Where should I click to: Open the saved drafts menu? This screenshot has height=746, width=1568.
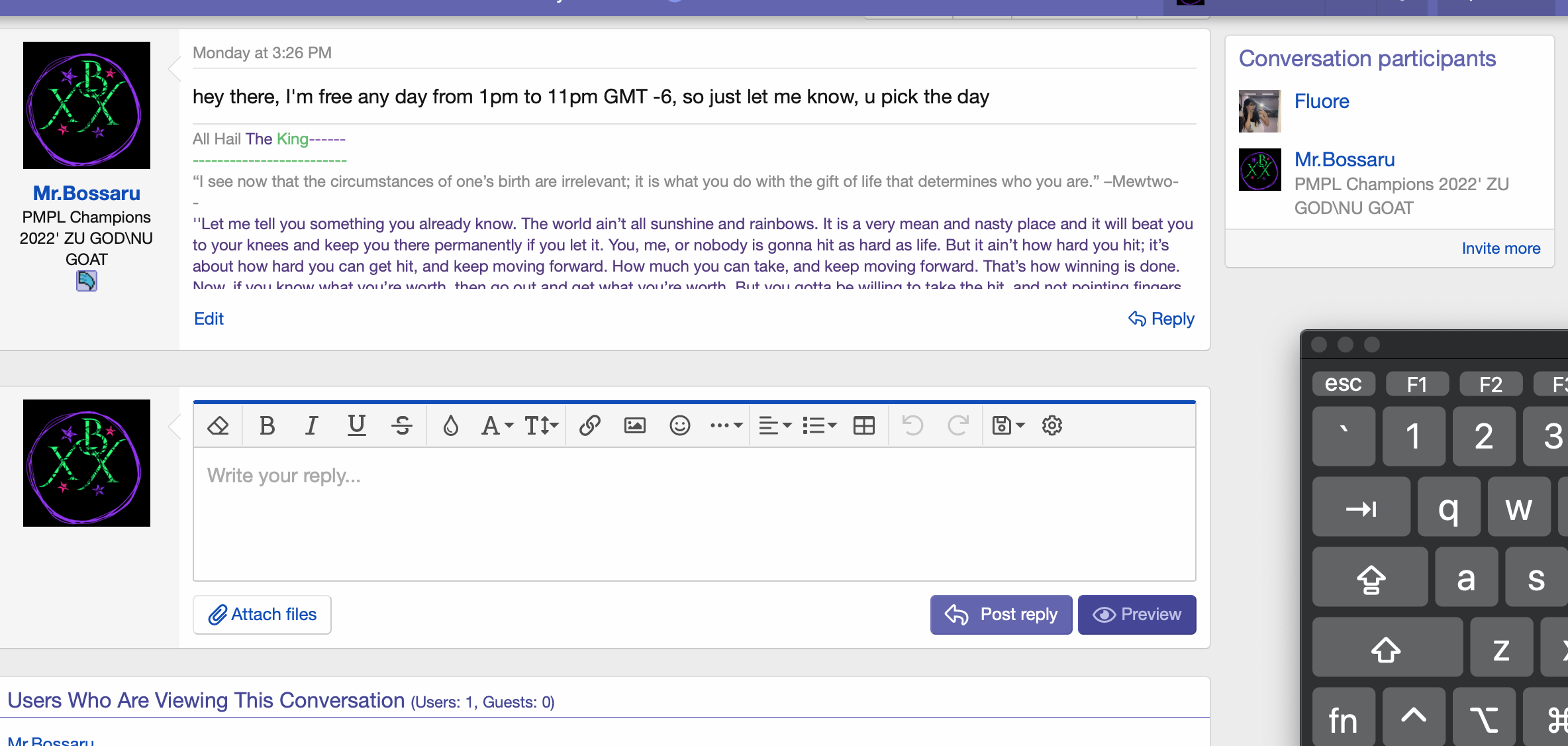[x=1007, y=425]
